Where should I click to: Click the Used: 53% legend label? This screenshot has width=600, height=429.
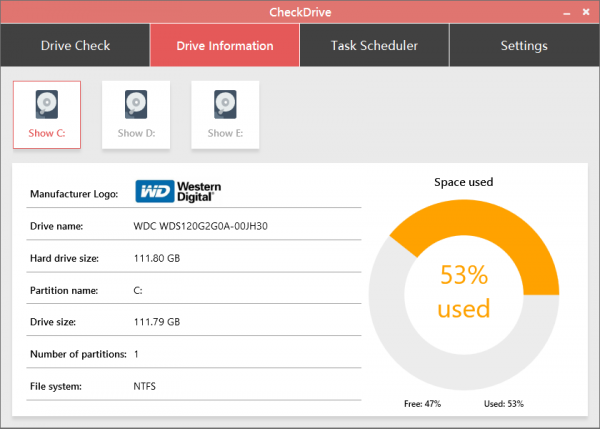coord(502,404)
